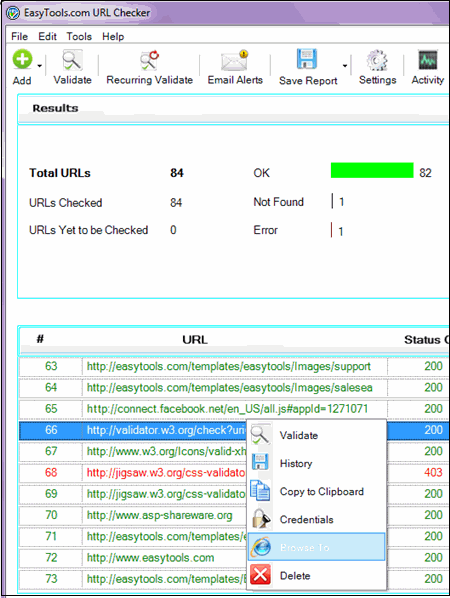Screen dimensions: 450x598
Task: Click the red 403 status code
Action: tap(433, 473)
